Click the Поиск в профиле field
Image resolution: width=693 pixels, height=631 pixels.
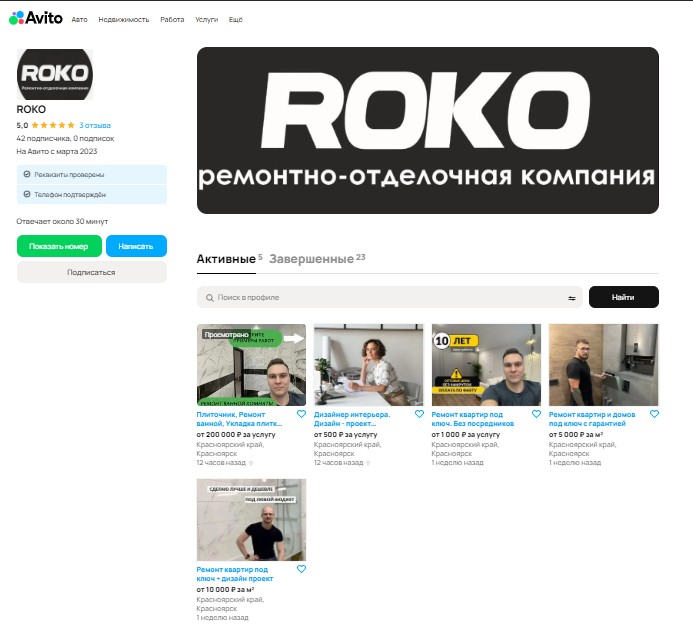point(389,297)
